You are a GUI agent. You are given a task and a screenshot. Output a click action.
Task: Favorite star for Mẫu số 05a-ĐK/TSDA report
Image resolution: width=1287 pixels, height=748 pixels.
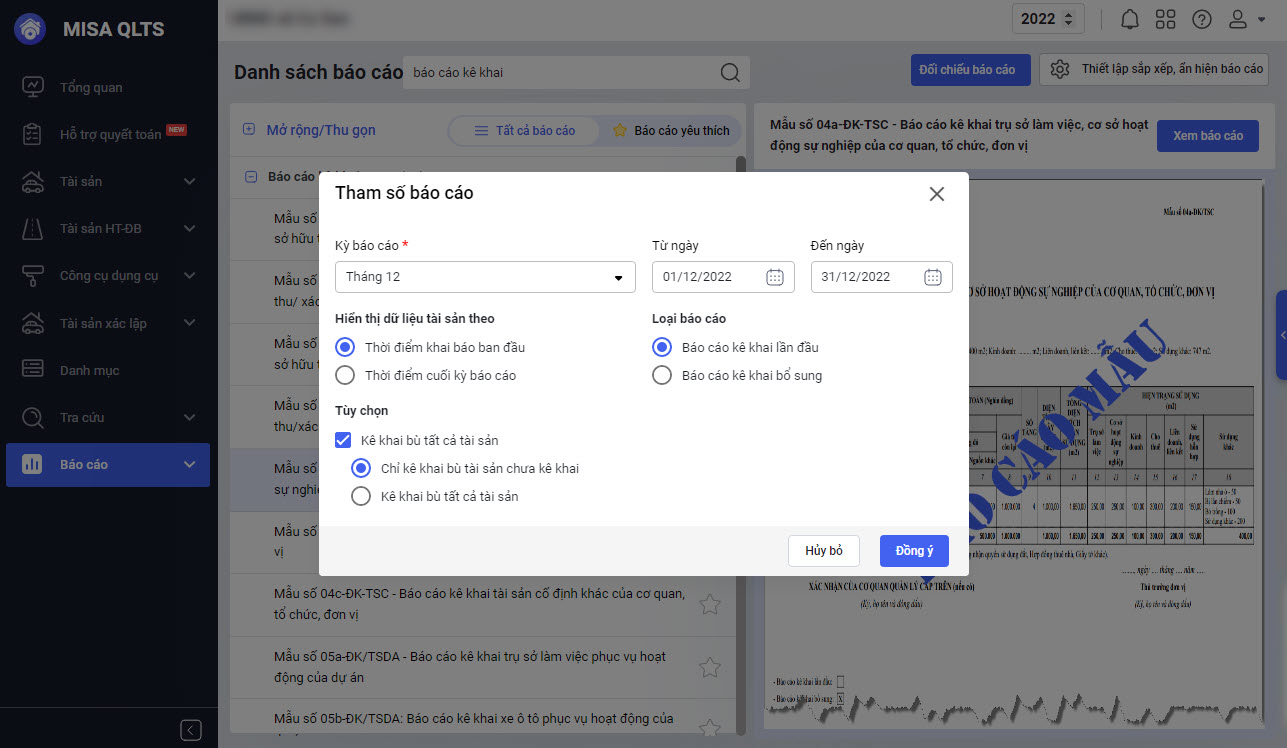[x=709, y=667]
